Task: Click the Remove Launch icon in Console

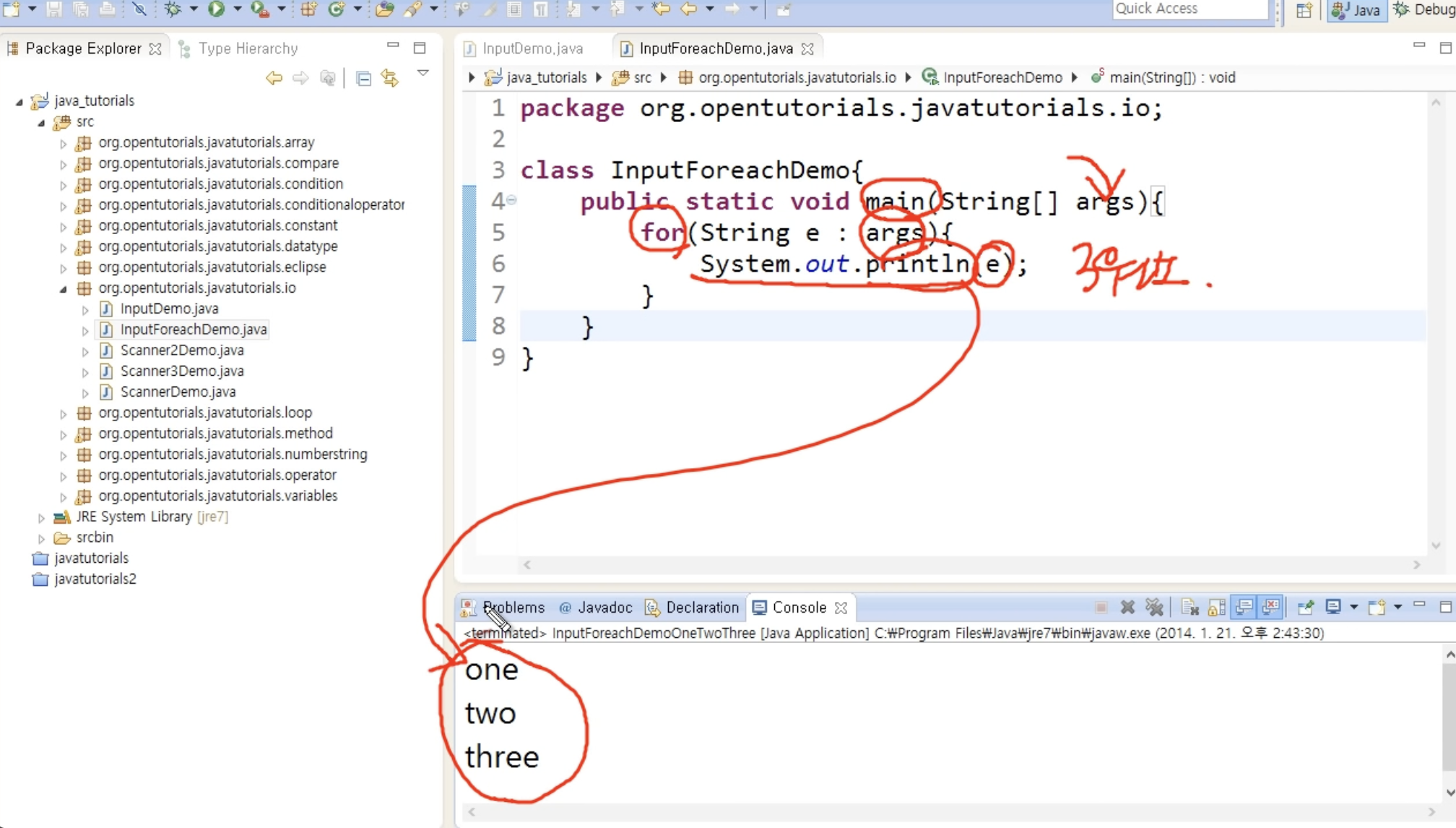Action: (1127, 607)
